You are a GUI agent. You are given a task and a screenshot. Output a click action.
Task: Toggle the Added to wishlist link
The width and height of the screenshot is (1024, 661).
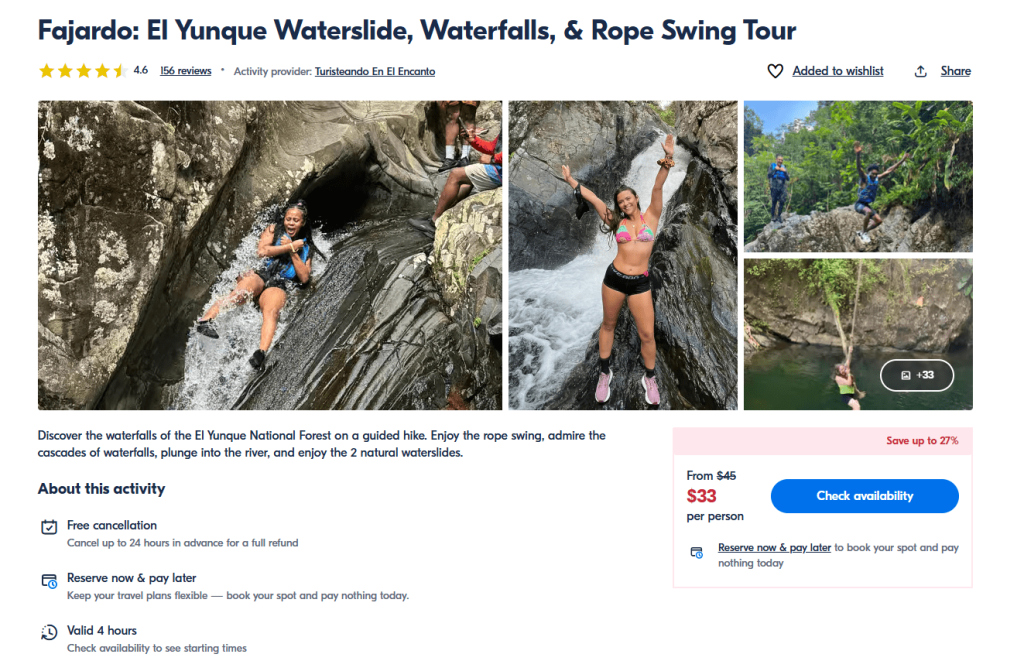pyautogui.click(x=838, y=71)
